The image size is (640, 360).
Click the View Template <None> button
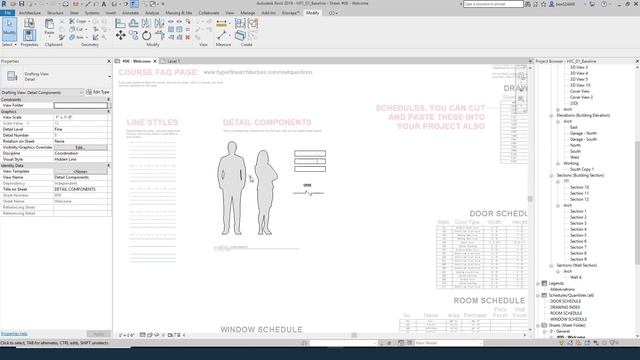pyautogui.click(x=81, y=171)
